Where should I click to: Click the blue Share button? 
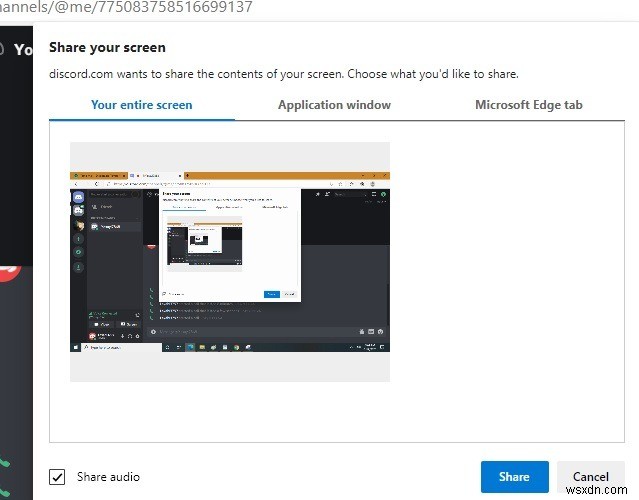514,477
